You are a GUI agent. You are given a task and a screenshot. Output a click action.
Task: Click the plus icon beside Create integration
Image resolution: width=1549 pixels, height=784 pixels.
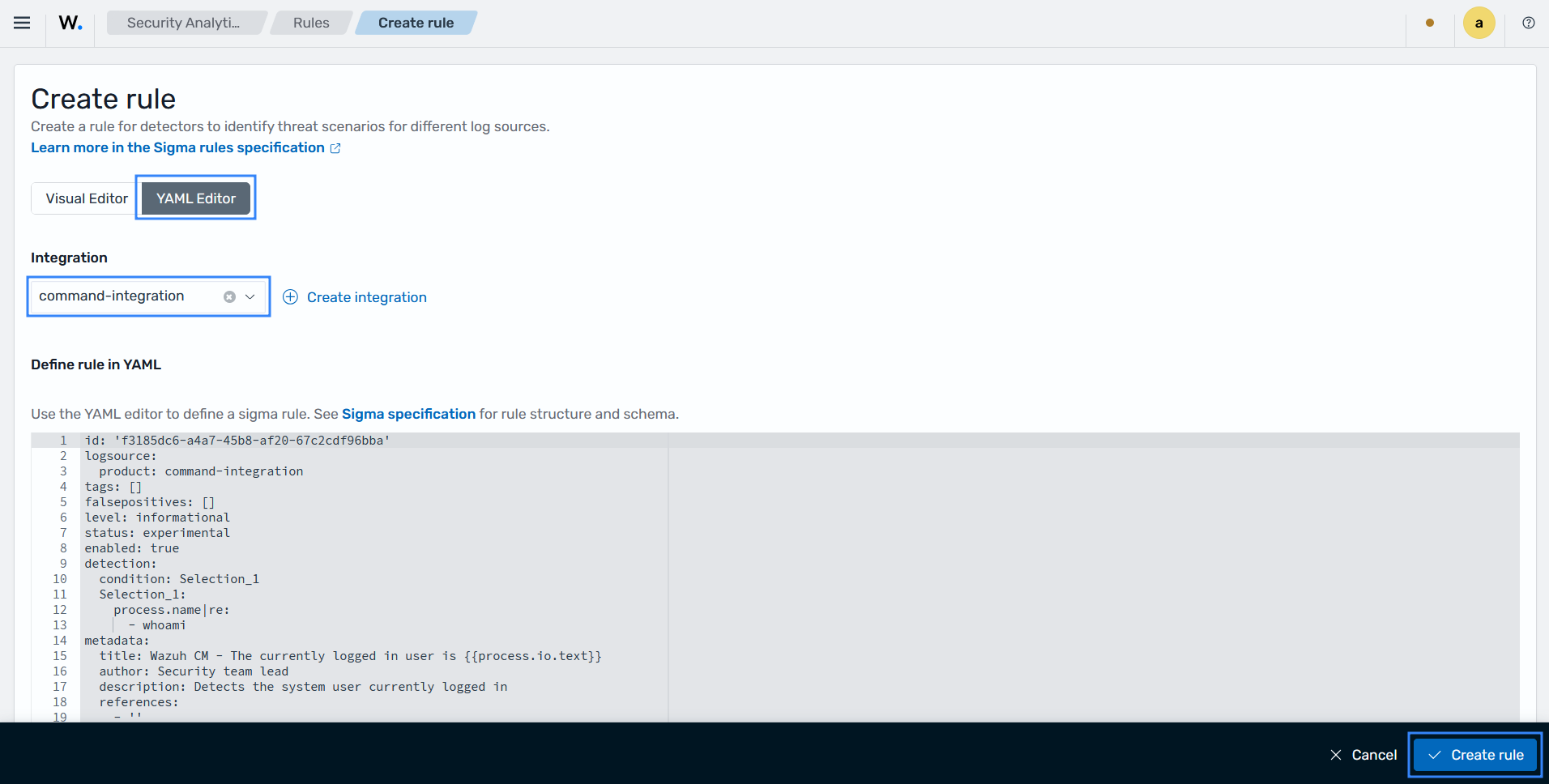click(x=290, y=297)
